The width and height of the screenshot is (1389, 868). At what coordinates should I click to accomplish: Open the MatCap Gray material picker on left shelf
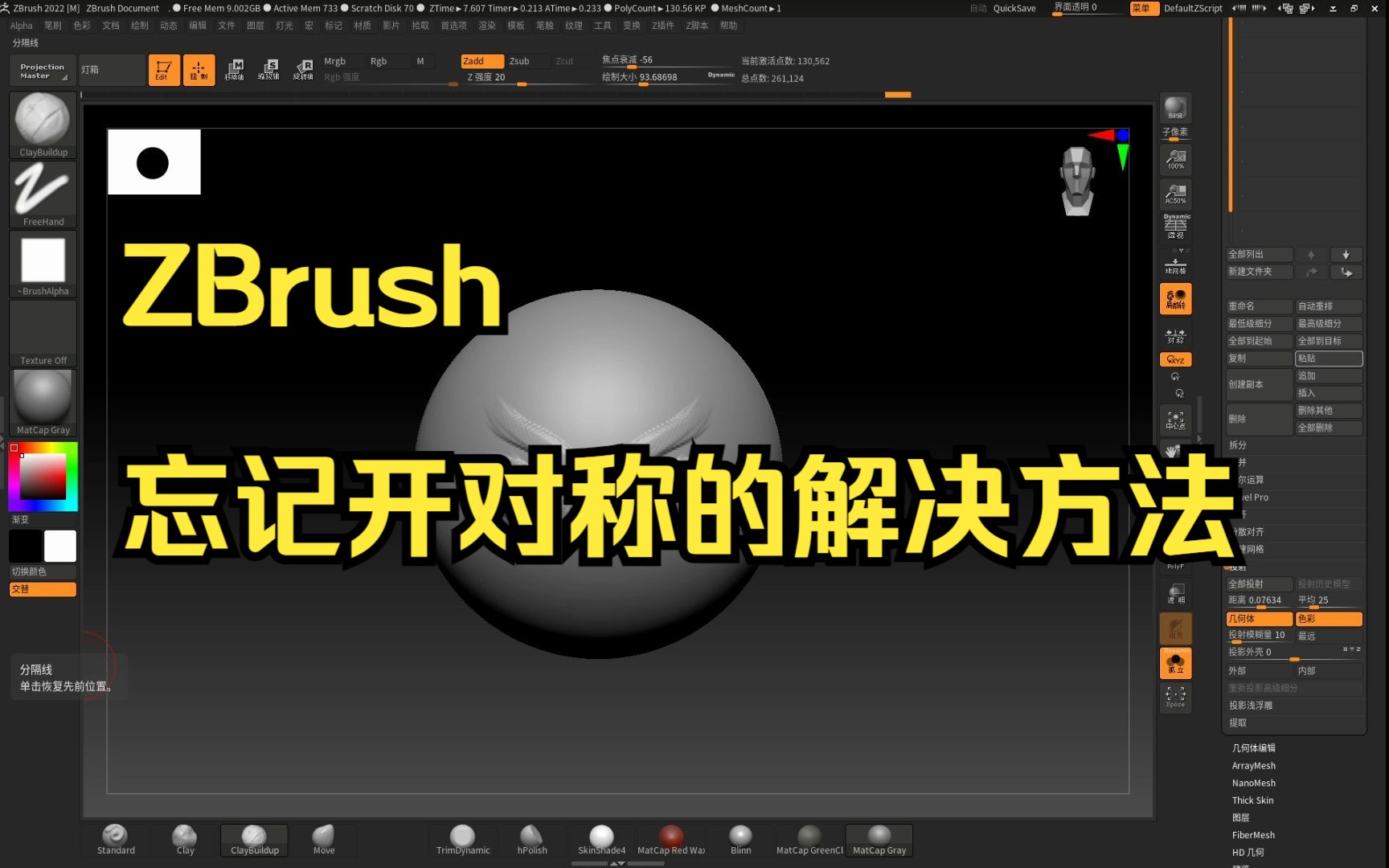[43, 403]
